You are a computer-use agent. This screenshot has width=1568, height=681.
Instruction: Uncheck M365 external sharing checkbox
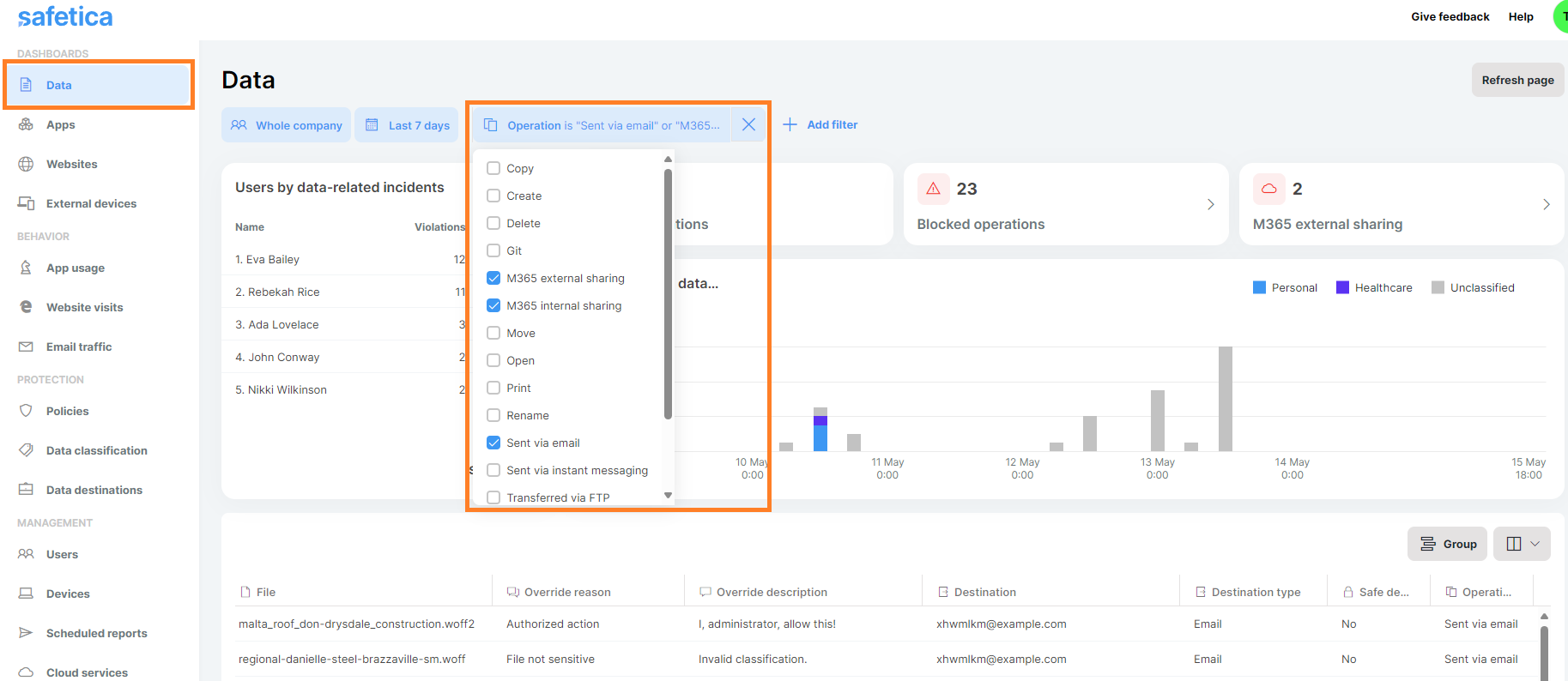coord(493,278)
